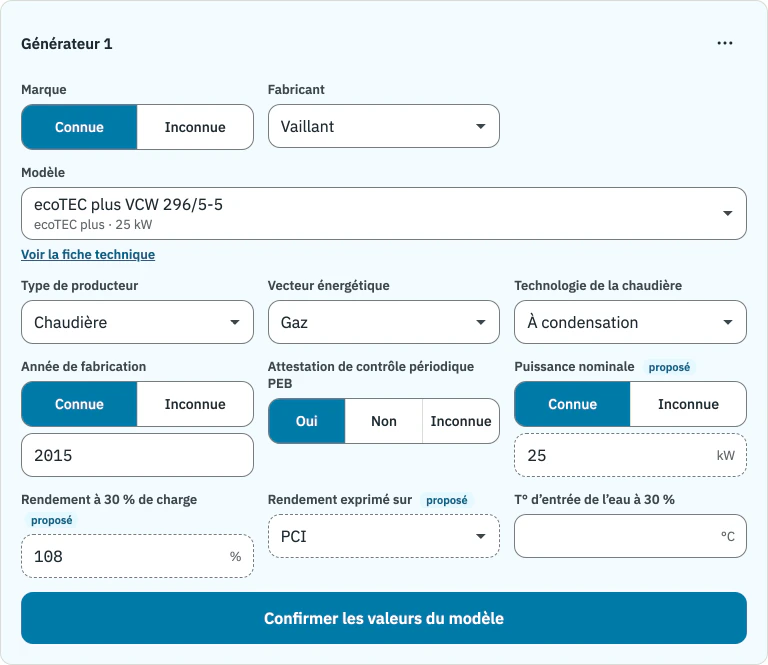Click the Rendement à 30 % field with 108
The width and height of the screenshot is (768, 665).
pos(137,556)
